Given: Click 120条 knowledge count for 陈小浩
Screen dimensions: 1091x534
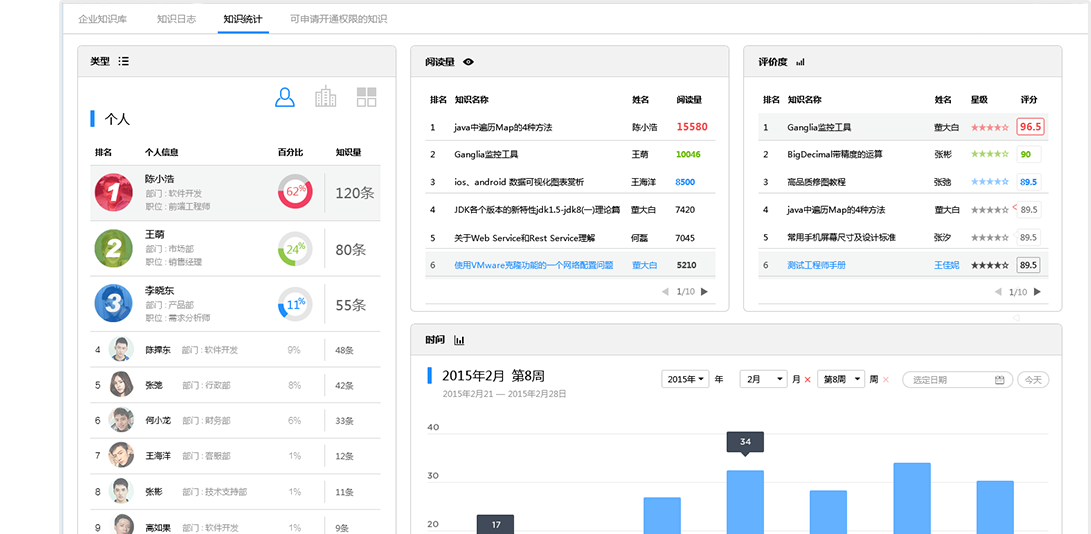Looking at the screenshot, I should (x=355, y=193).
